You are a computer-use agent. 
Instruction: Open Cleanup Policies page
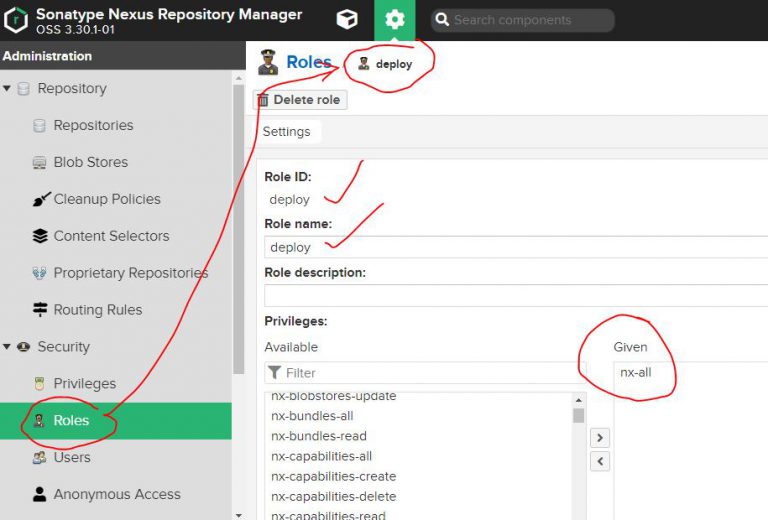(107, 199)
